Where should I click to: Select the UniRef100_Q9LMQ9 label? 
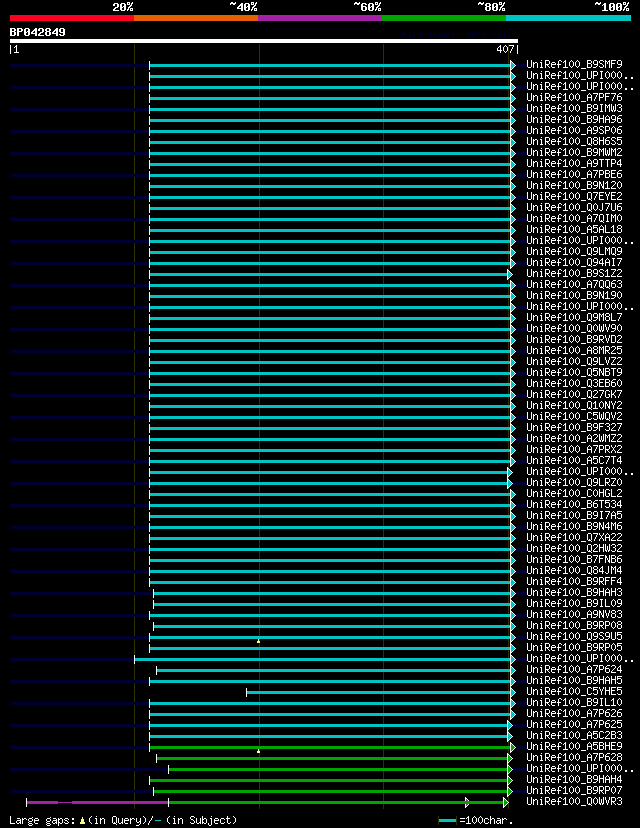click(574, 251)
